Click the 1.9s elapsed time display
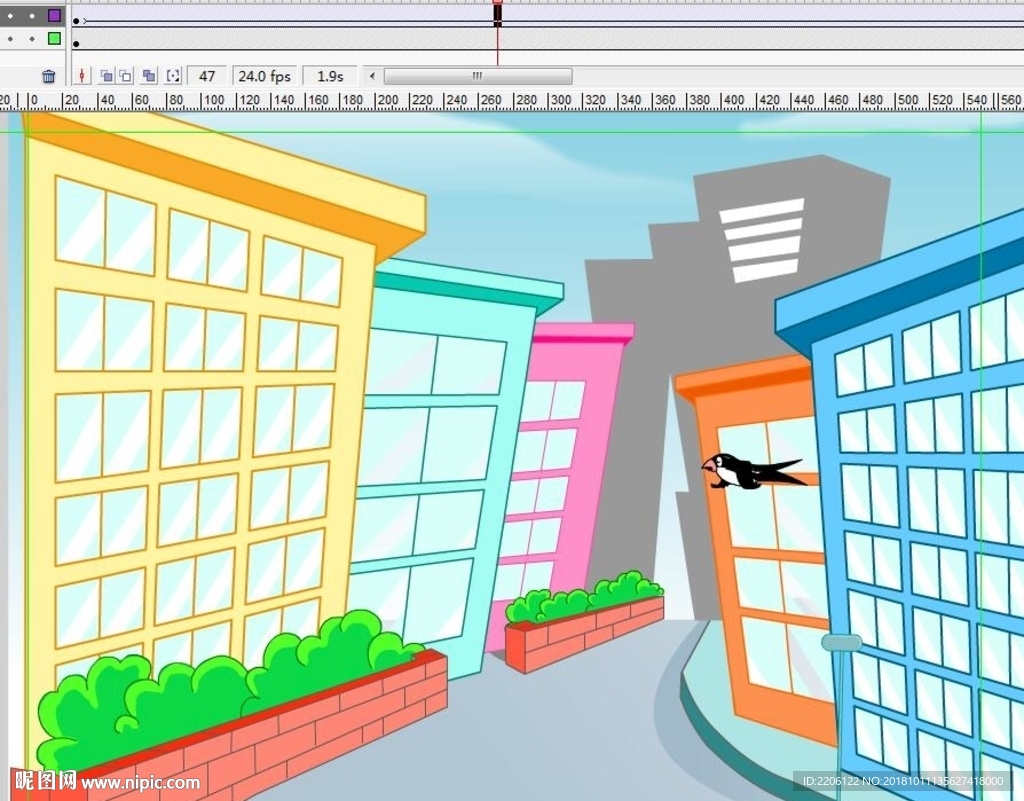Image resolution: width=1024 pixels, height=801 pixels. pyautogui.click(x=330, y=76)
